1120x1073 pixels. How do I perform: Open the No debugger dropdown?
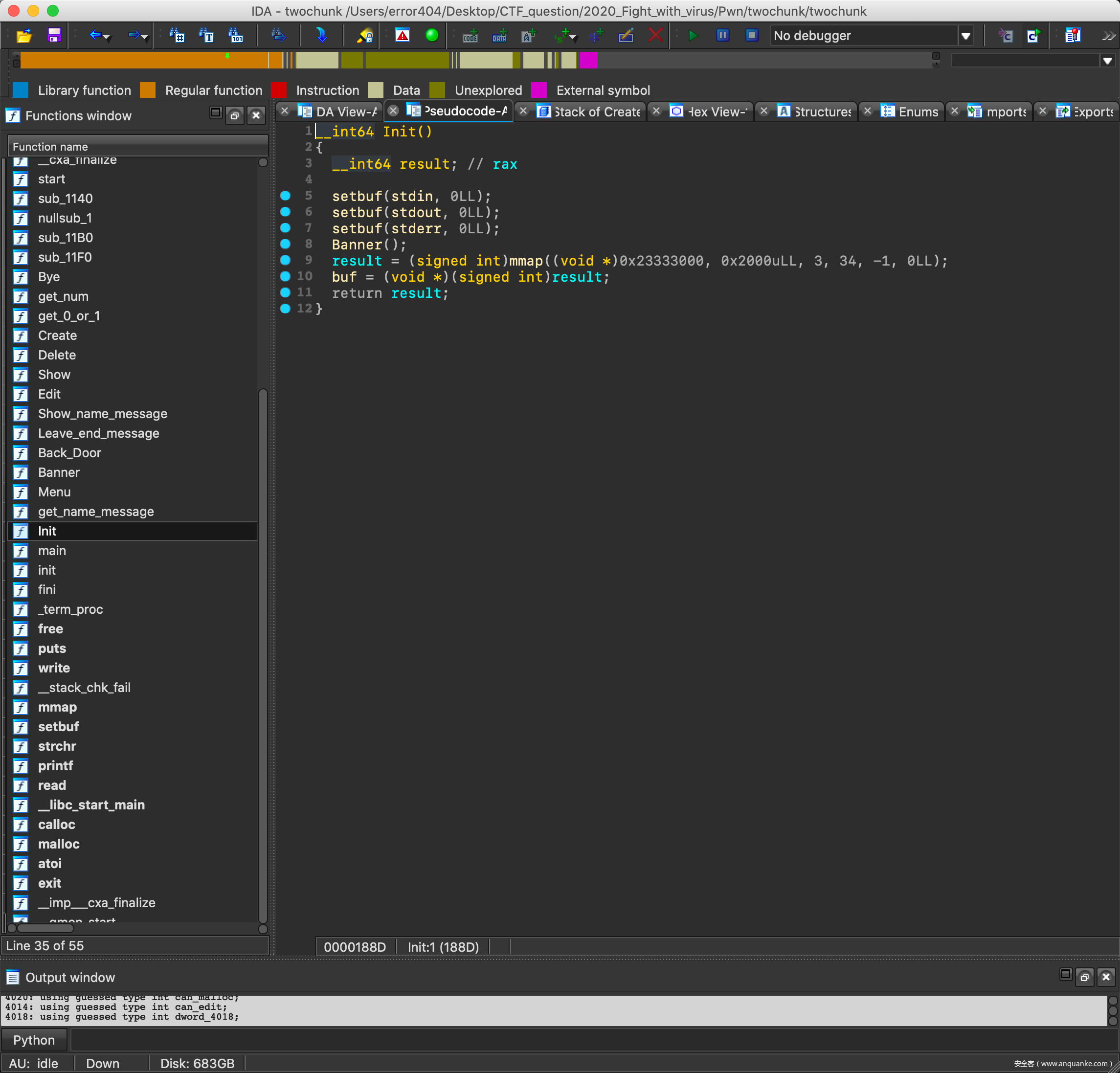(x=966, y=36)
